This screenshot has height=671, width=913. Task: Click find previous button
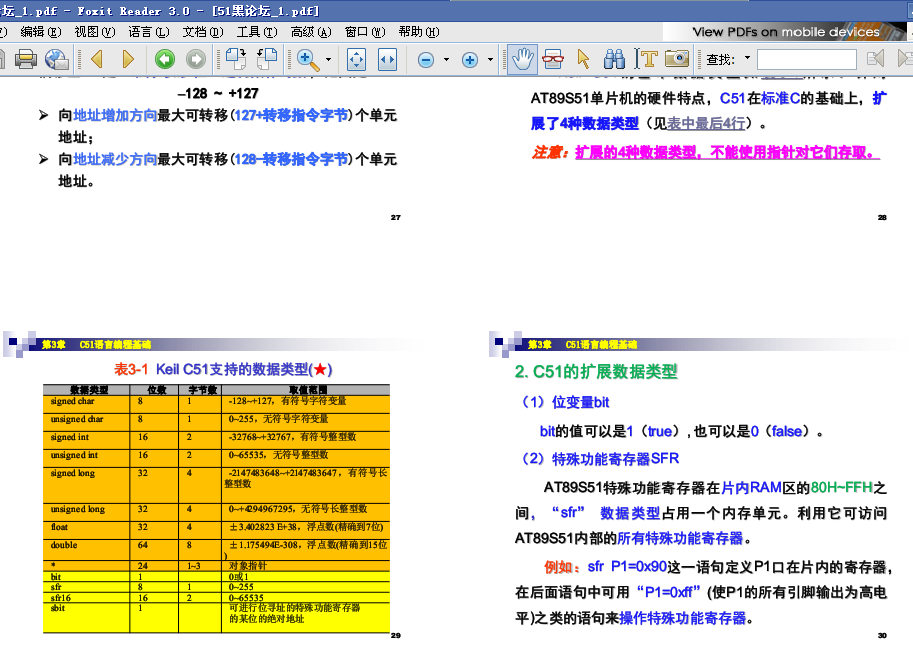coord(875,59)
